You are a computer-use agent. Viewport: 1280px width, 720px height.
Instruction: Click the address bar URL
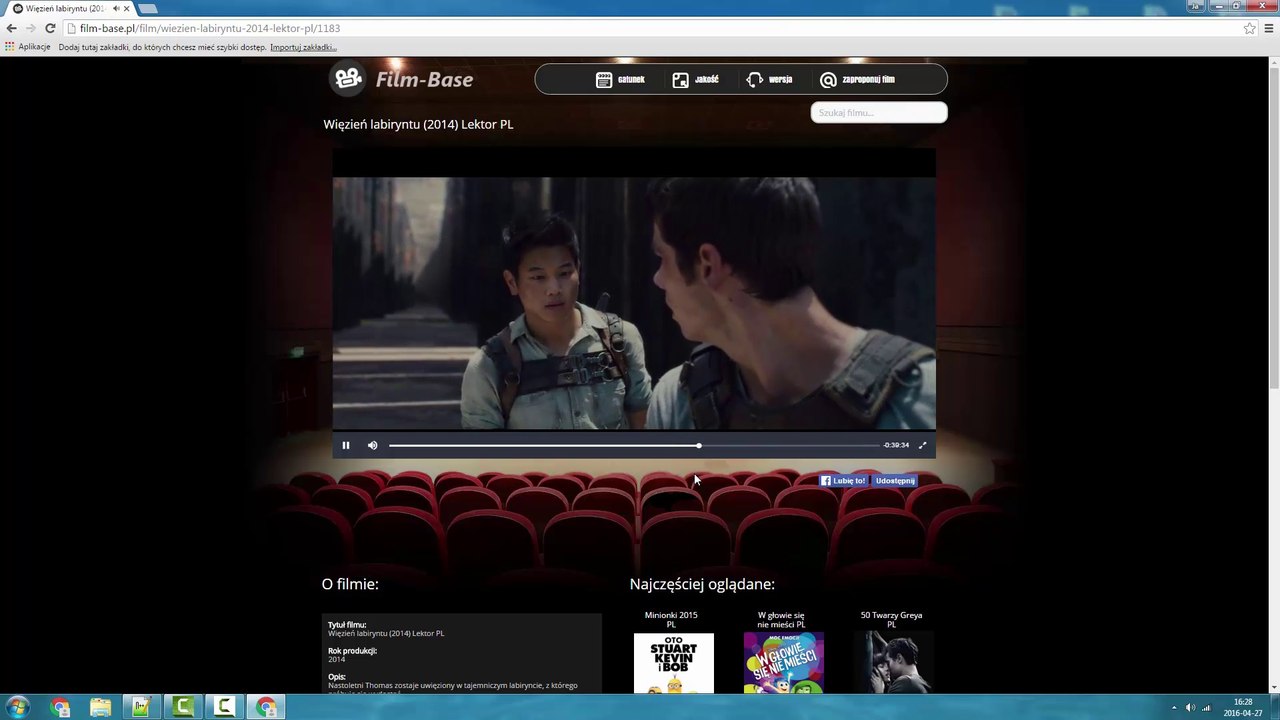click(x=210, y=28)
